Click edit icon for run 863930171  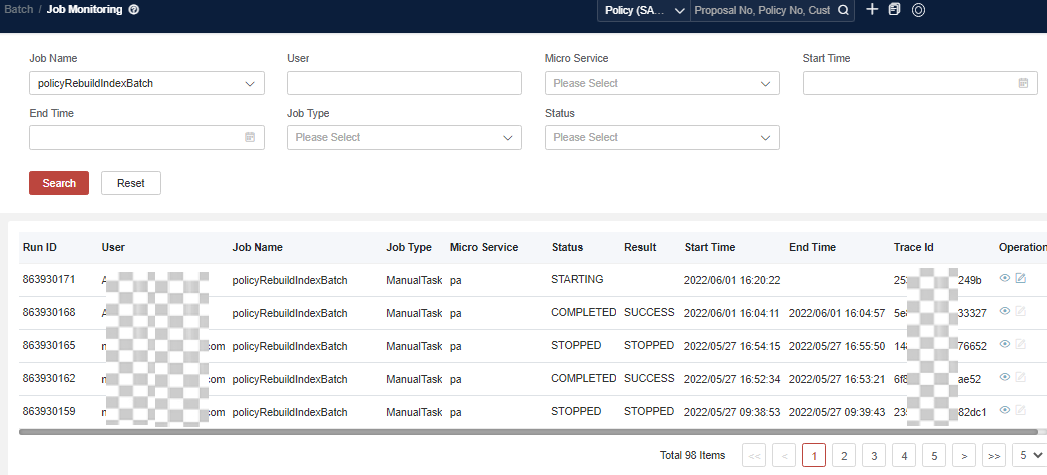[1021, 280]
